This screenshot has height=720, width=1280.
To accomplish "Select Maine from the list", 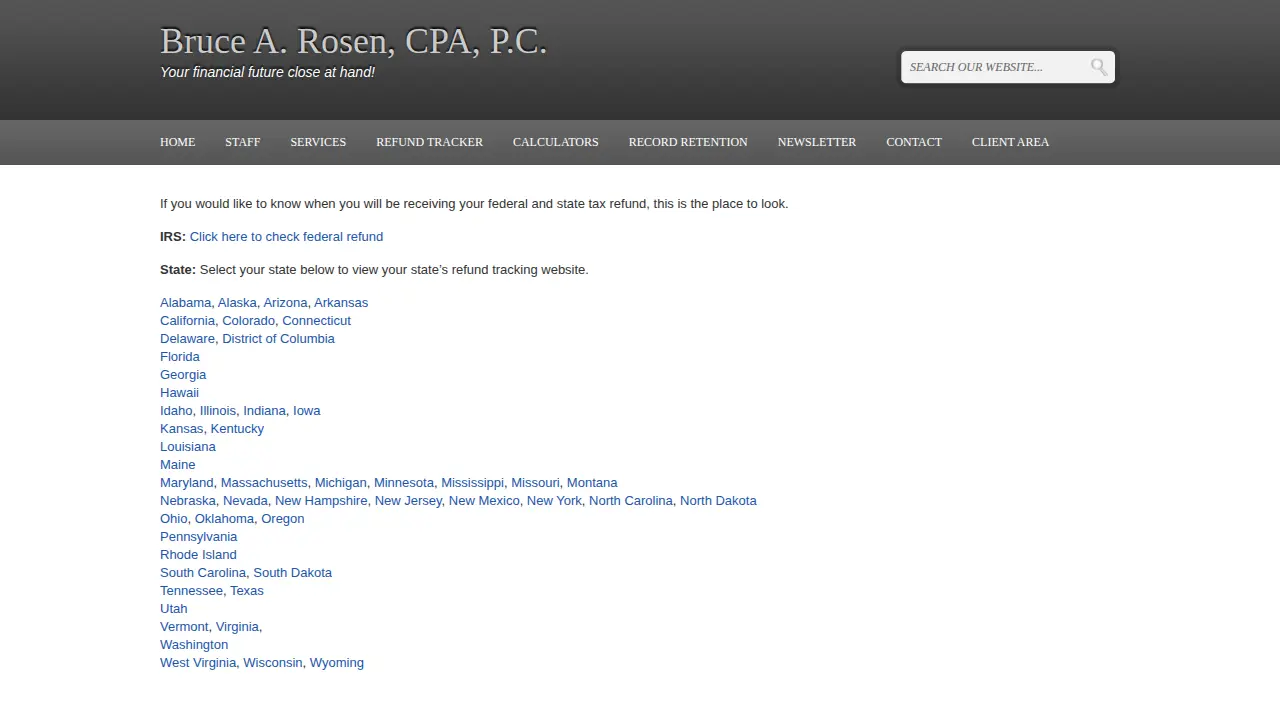I will tap(178, 465).
